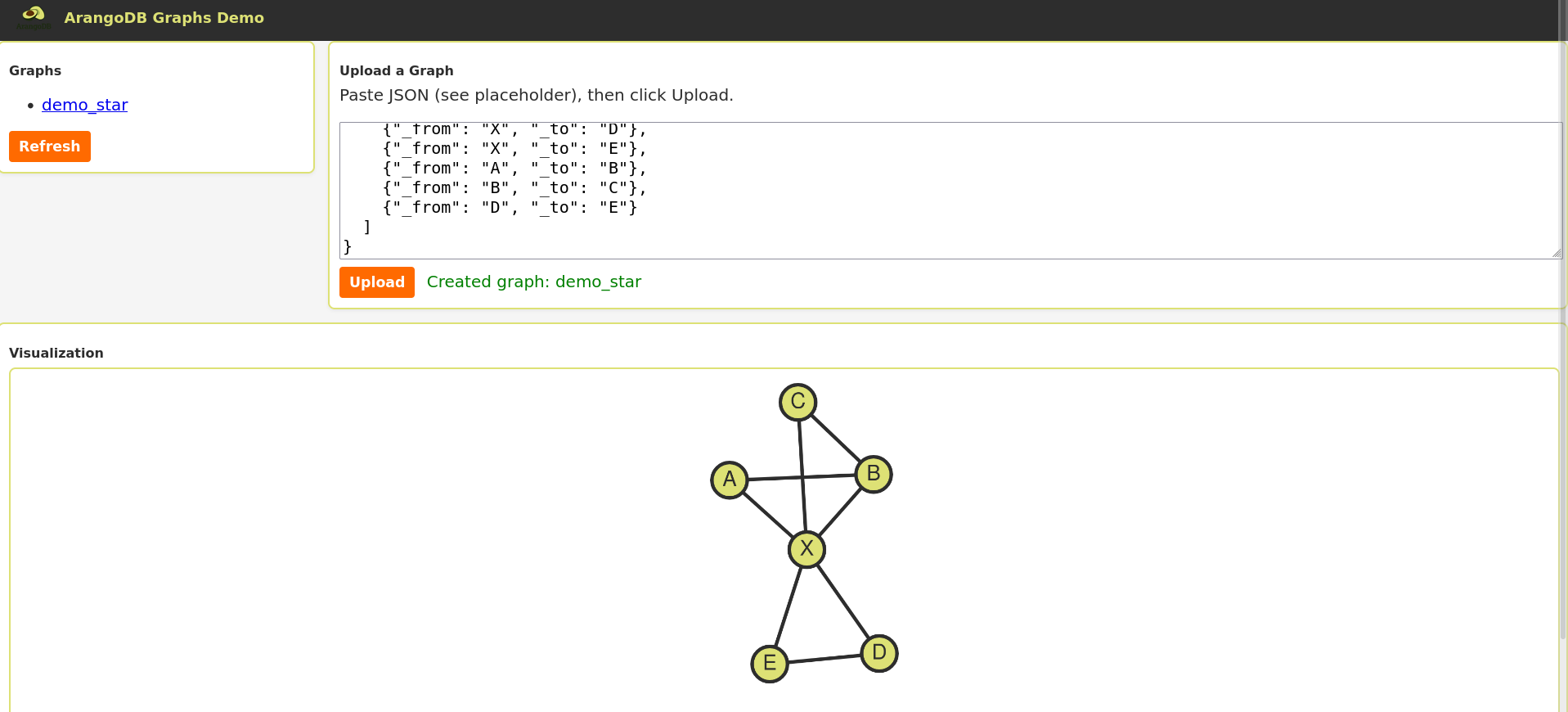Select graph node A
1568x712 pixels.
729,480
